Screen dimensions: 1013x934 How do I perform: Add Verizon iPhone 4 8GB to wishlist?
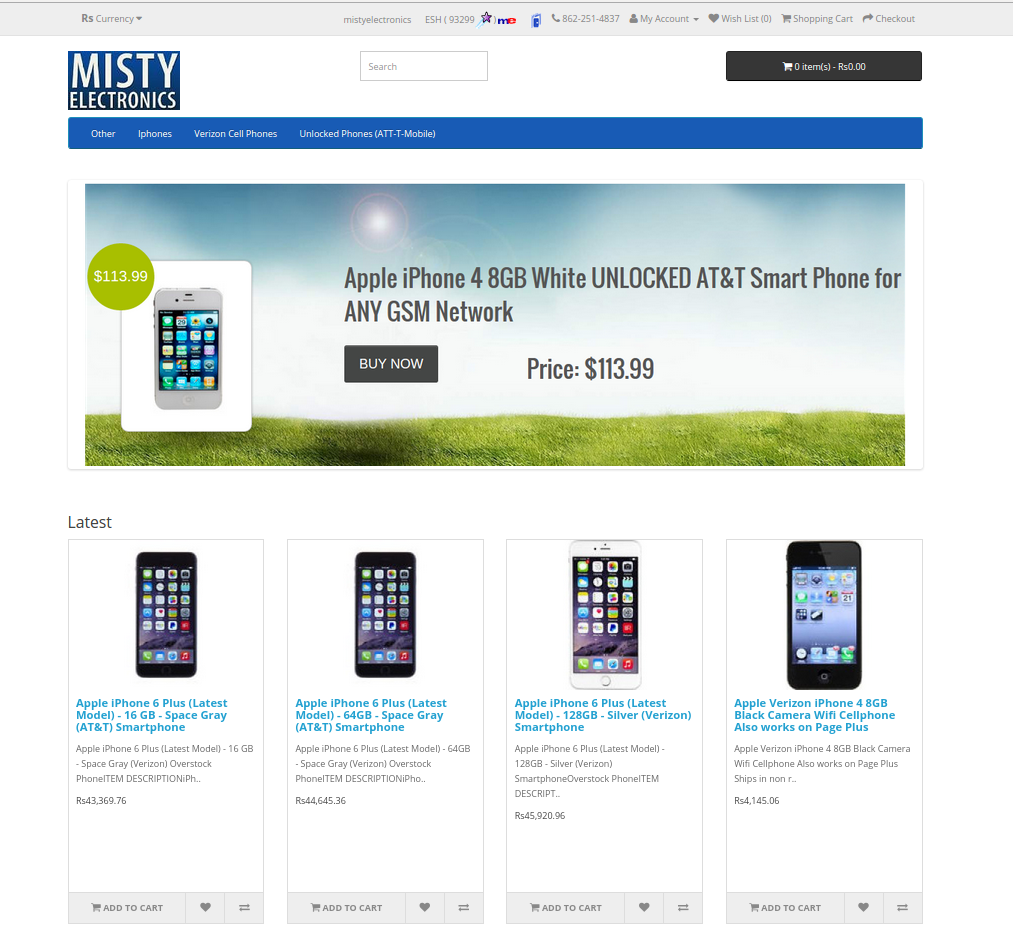pyautogui.click(x=863, y=908)
